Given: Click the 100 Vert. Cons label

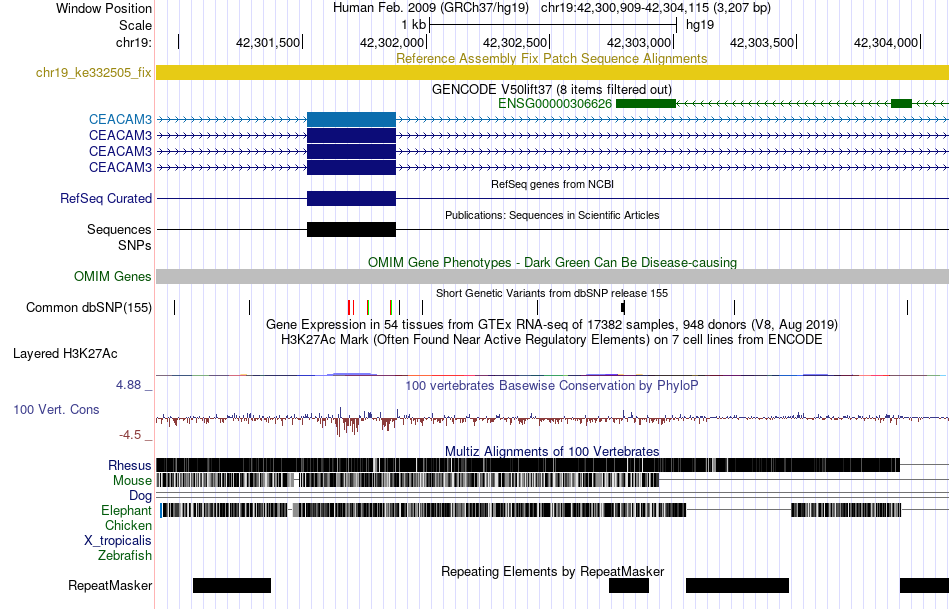Looking at the screenshot, I should click(56, 410).
